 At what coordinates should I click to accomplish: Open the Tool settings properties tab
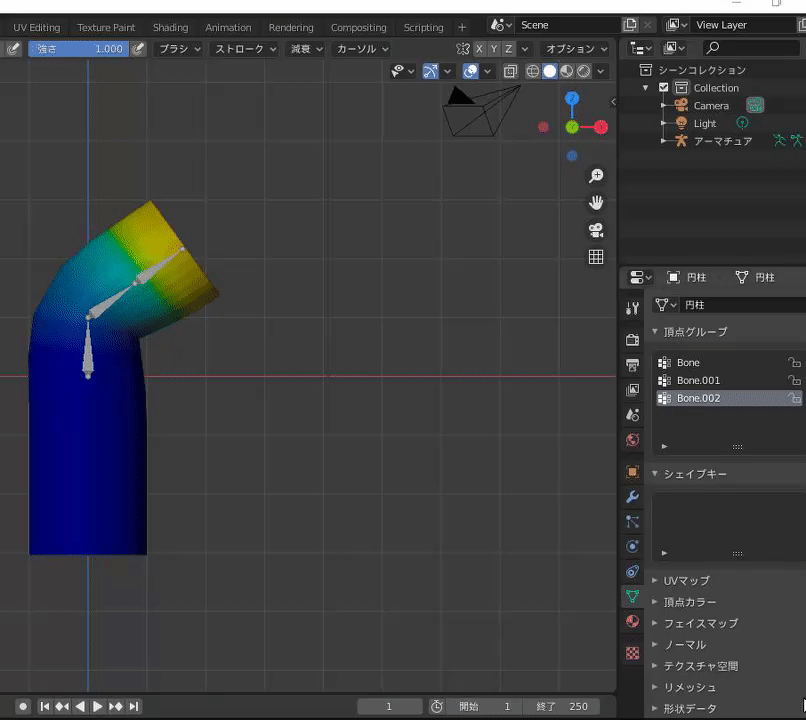tap(632, 308)
